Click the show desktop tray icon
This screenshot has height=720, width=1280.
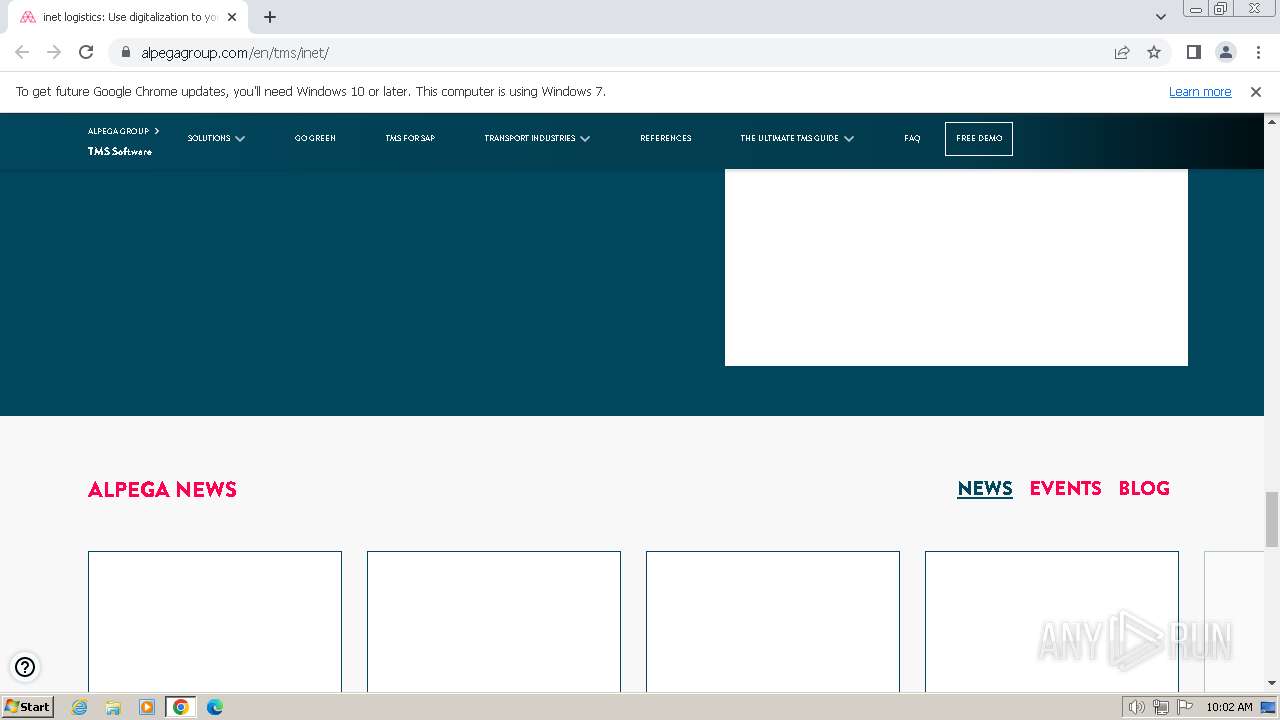pos(1268,707)
